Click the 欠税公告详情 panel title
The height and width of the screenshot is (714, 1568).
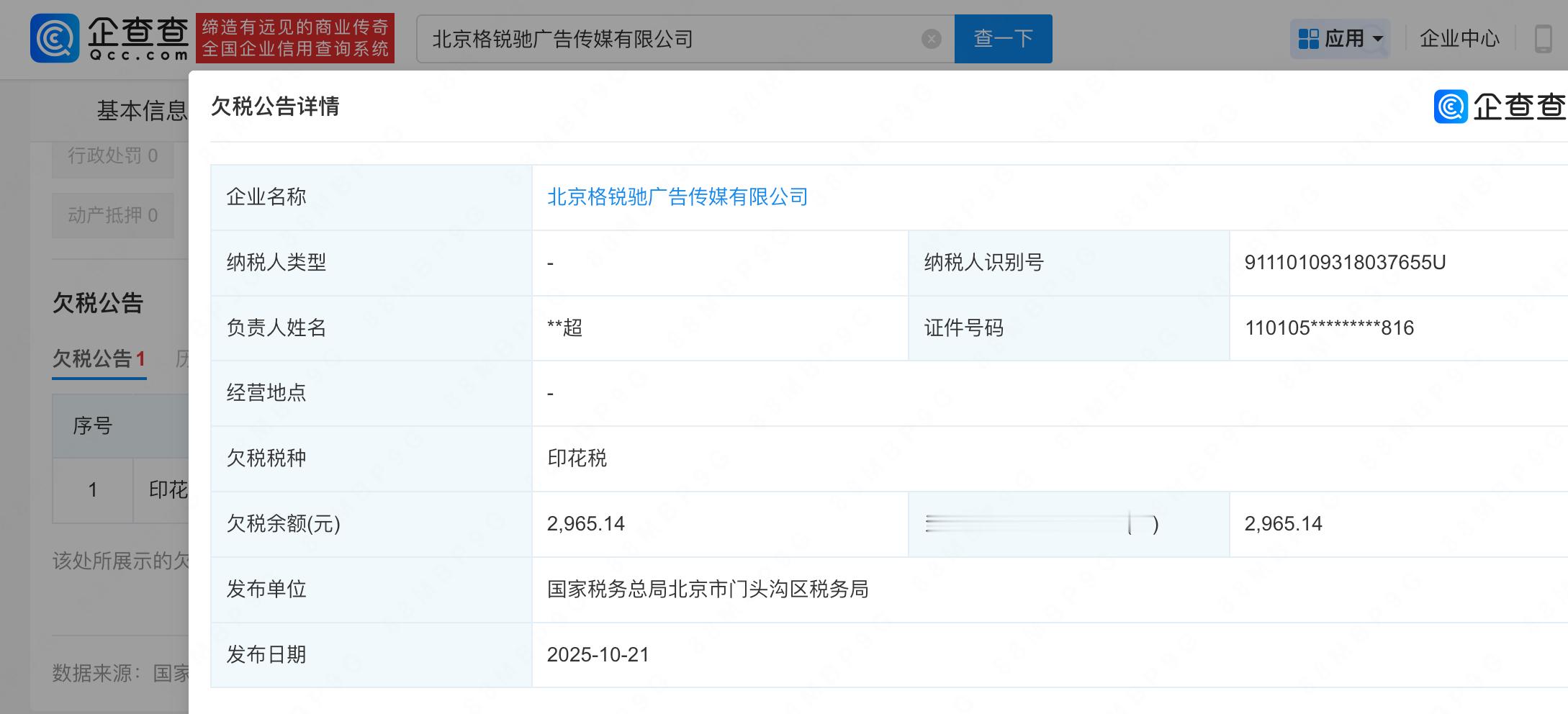coord(275,107)
